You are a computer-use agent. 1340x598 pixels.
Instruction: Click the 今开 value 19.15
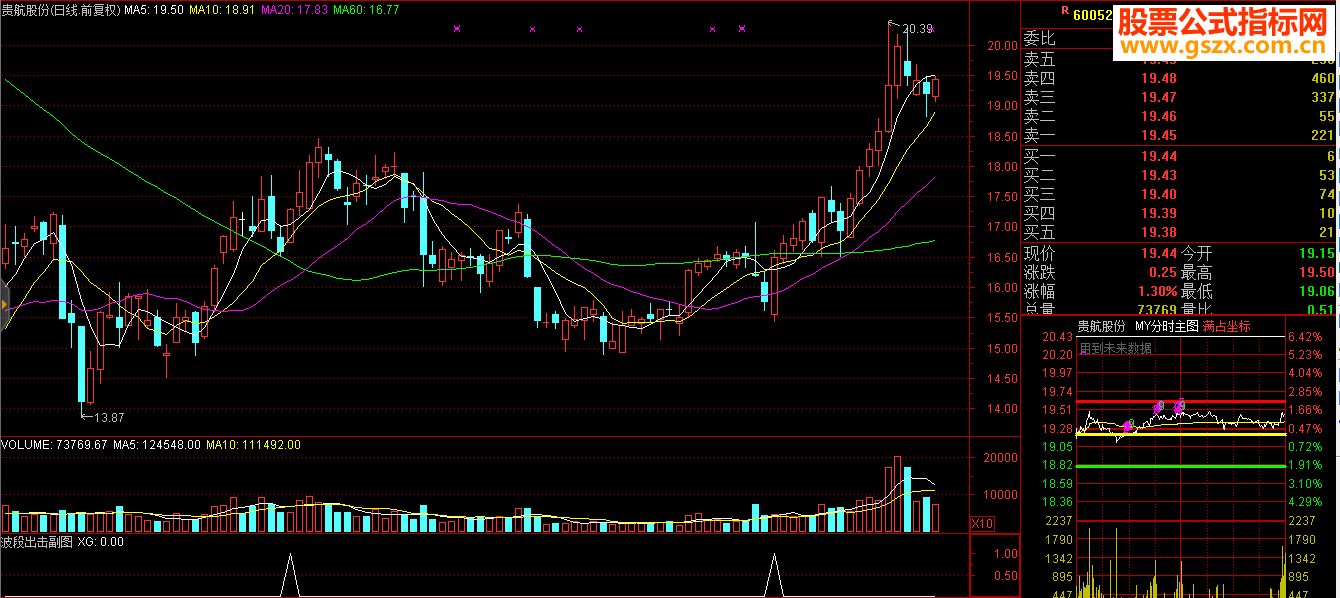(x=1316, y=254)
